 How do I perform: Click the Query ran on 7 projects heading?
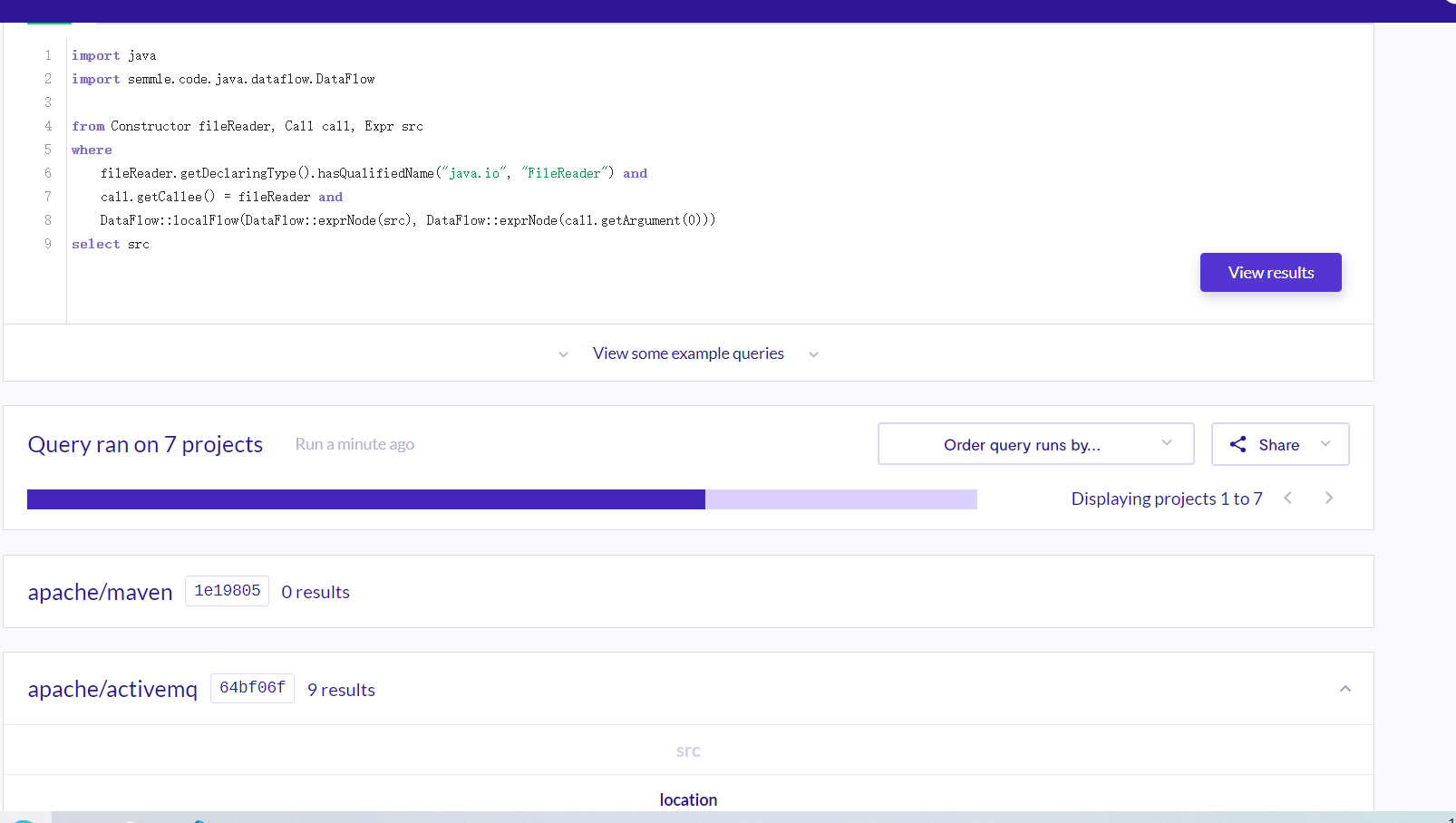tap(145, 444)
